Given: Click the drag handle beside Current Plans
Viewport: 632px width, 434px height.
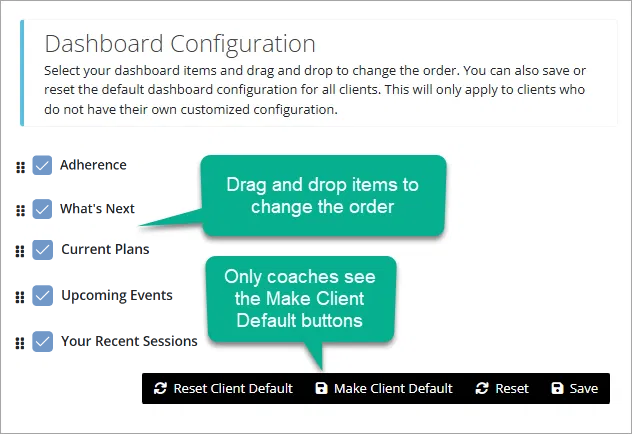Looking at the screenshot, I should tap(20, 252).
